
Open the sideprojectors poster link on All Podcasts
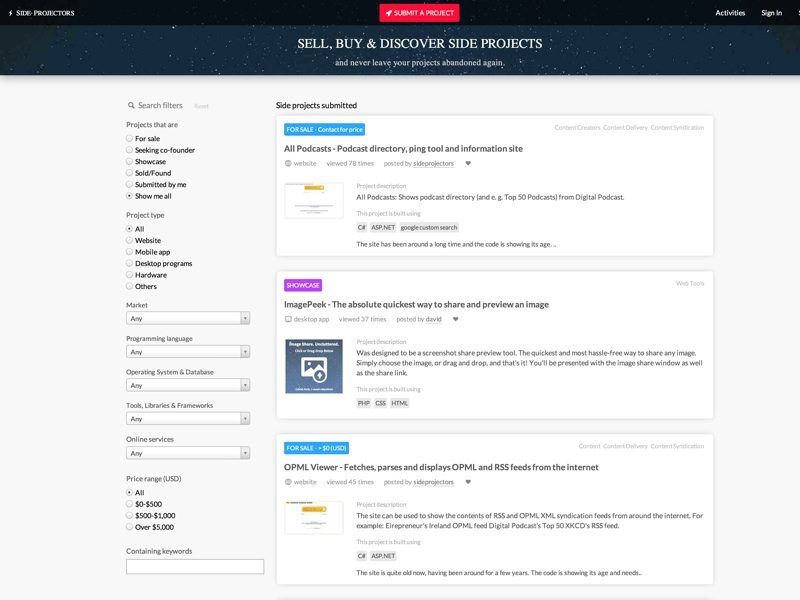[433, 163]
